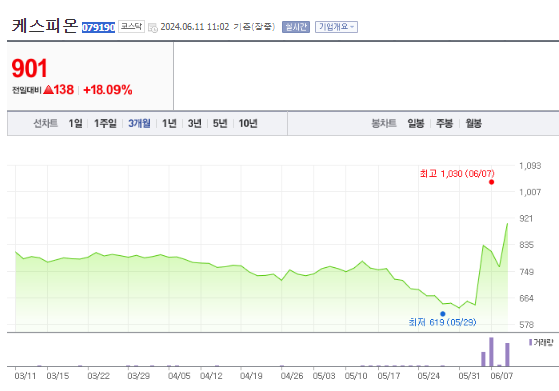Click the calendar clock icon beside date
559x391 pixels.
[x=153, y=27]
